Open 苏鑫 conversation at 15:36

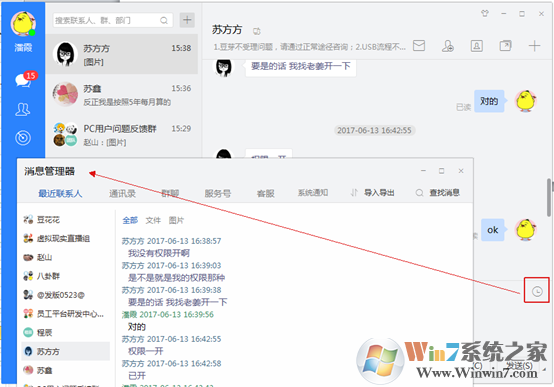(x=122, y=94)
